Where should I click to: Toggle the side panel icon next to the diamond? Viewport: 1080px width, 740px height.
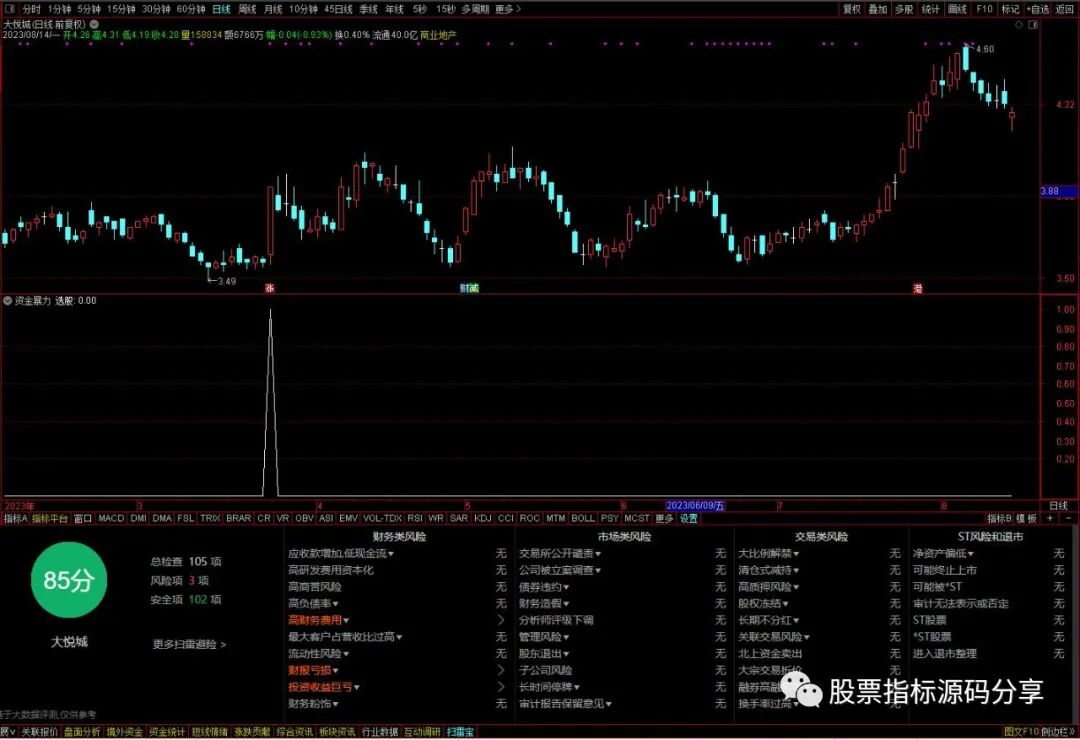tap(1032, 25)
